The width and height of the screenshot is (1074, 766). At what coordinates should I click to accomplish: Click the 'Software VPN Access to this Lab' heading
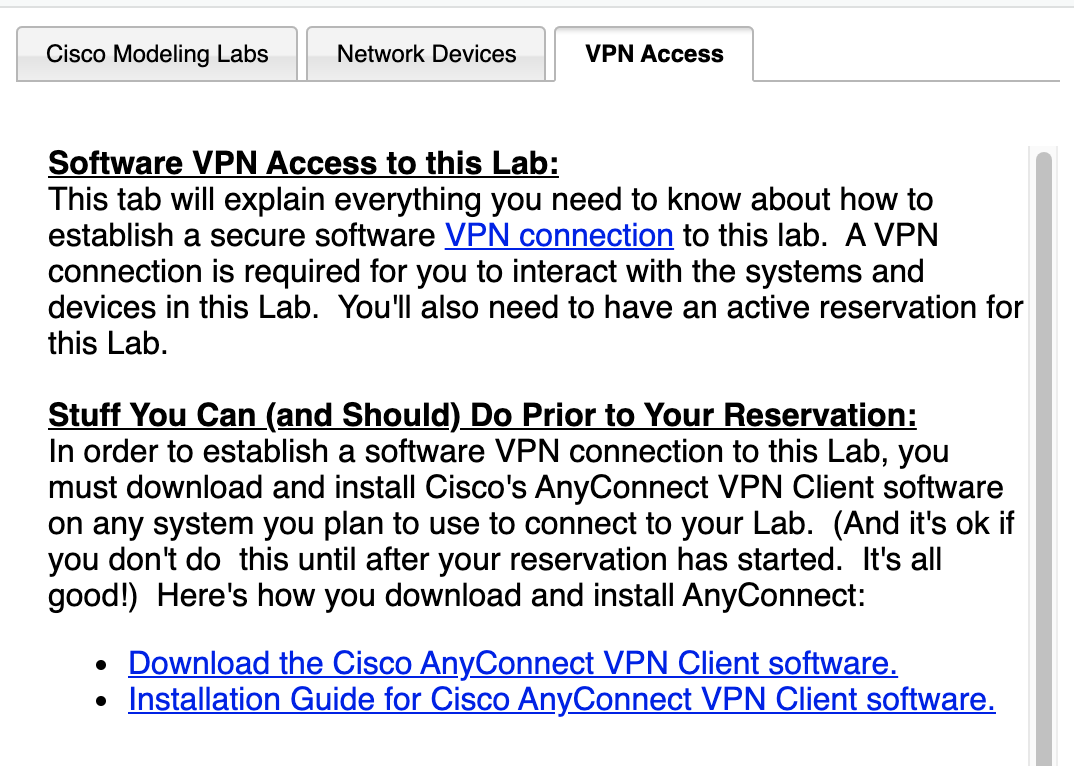[x=304, y=163]
